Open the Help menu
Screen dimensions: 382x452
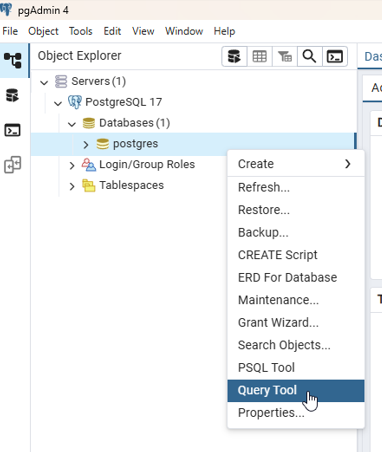click(x=224, y=31)
